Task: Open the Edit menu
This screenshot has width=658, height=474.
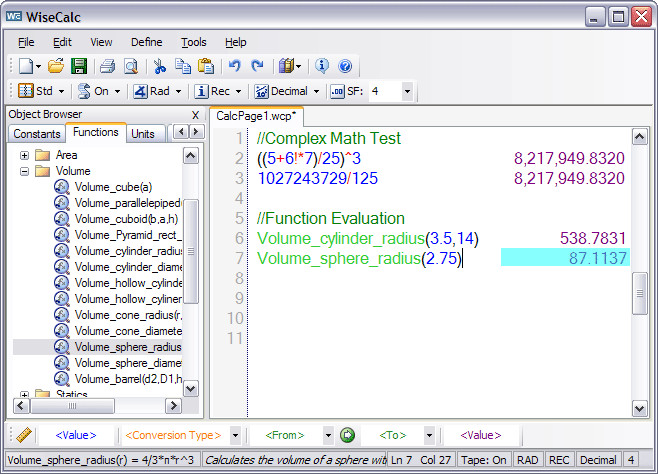Action: (62, 42)
